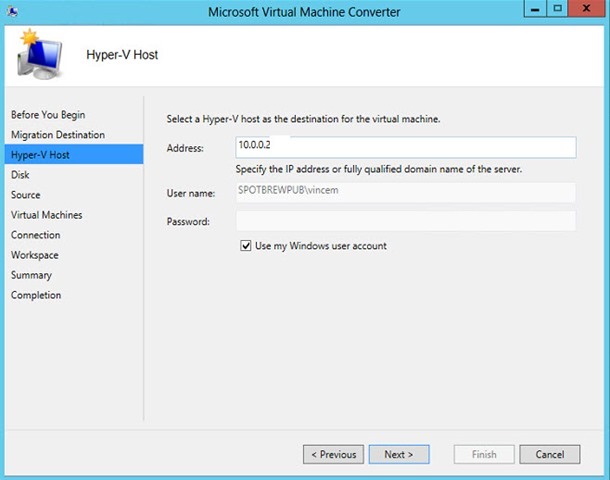
Task: Click the Password field
Action: coord(406,221)
